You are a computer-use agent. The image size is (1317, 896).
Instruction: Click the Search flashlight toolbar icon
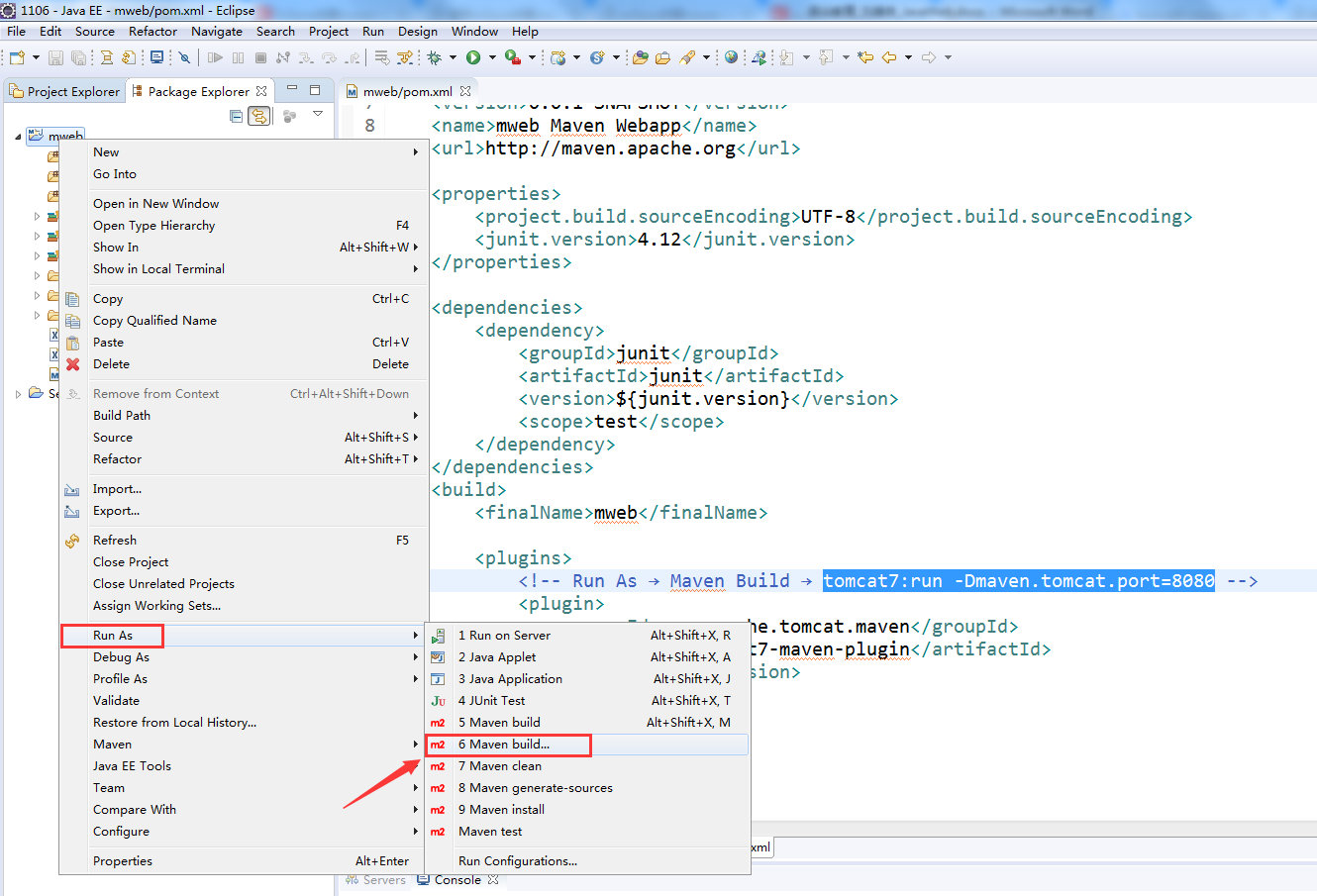[687, 57]
